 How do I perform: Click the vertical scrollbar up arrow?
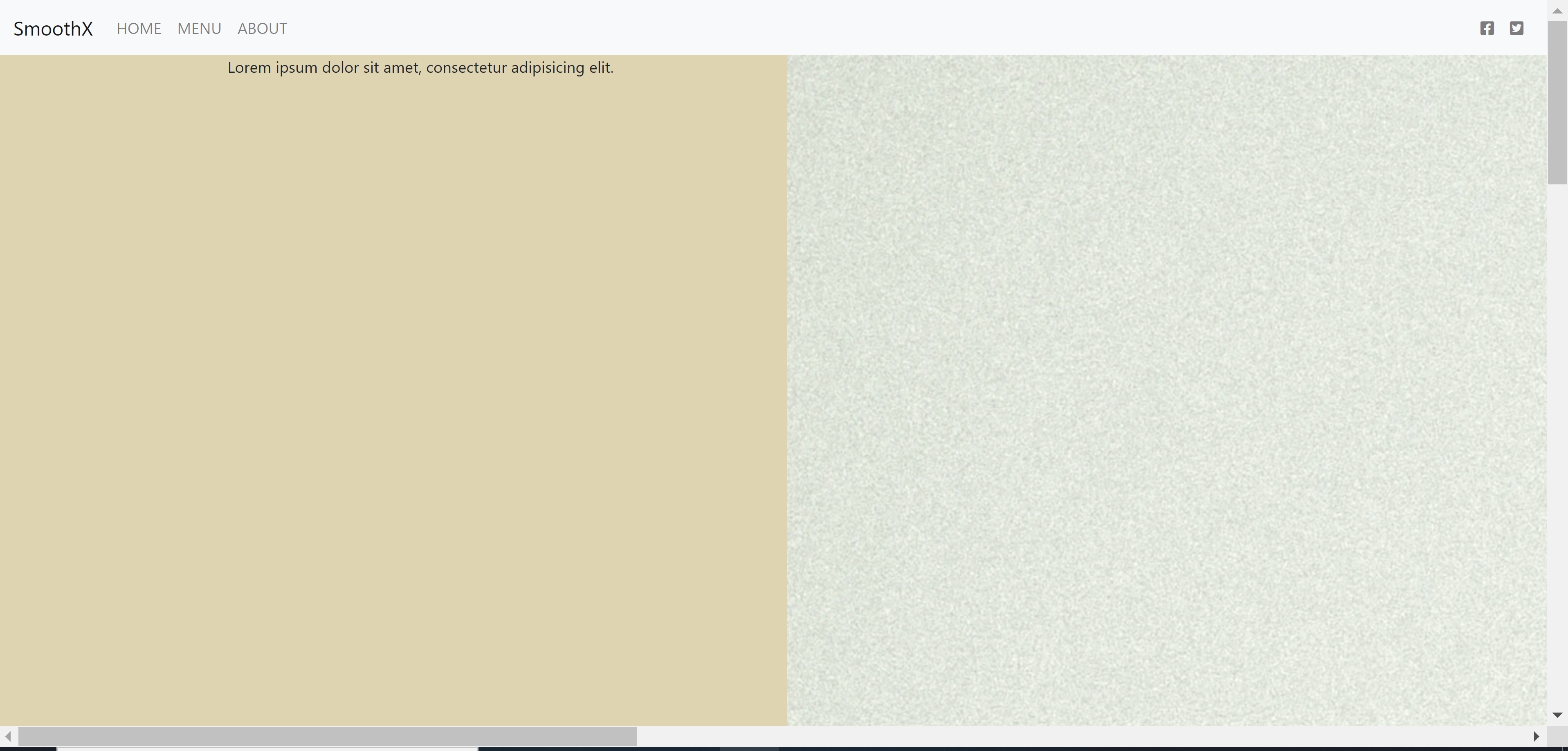(x=1557, y=11)
